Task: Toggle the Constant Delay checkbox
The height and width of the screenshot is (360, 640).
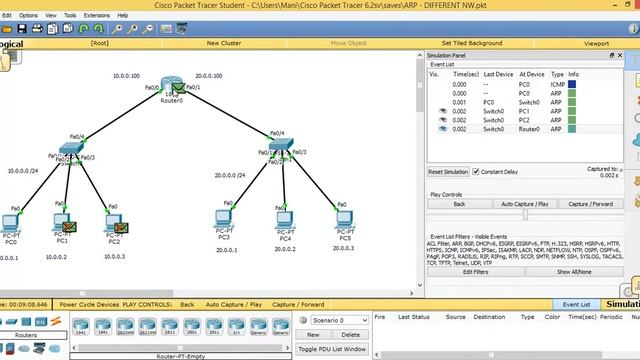Action: point(476,172)
